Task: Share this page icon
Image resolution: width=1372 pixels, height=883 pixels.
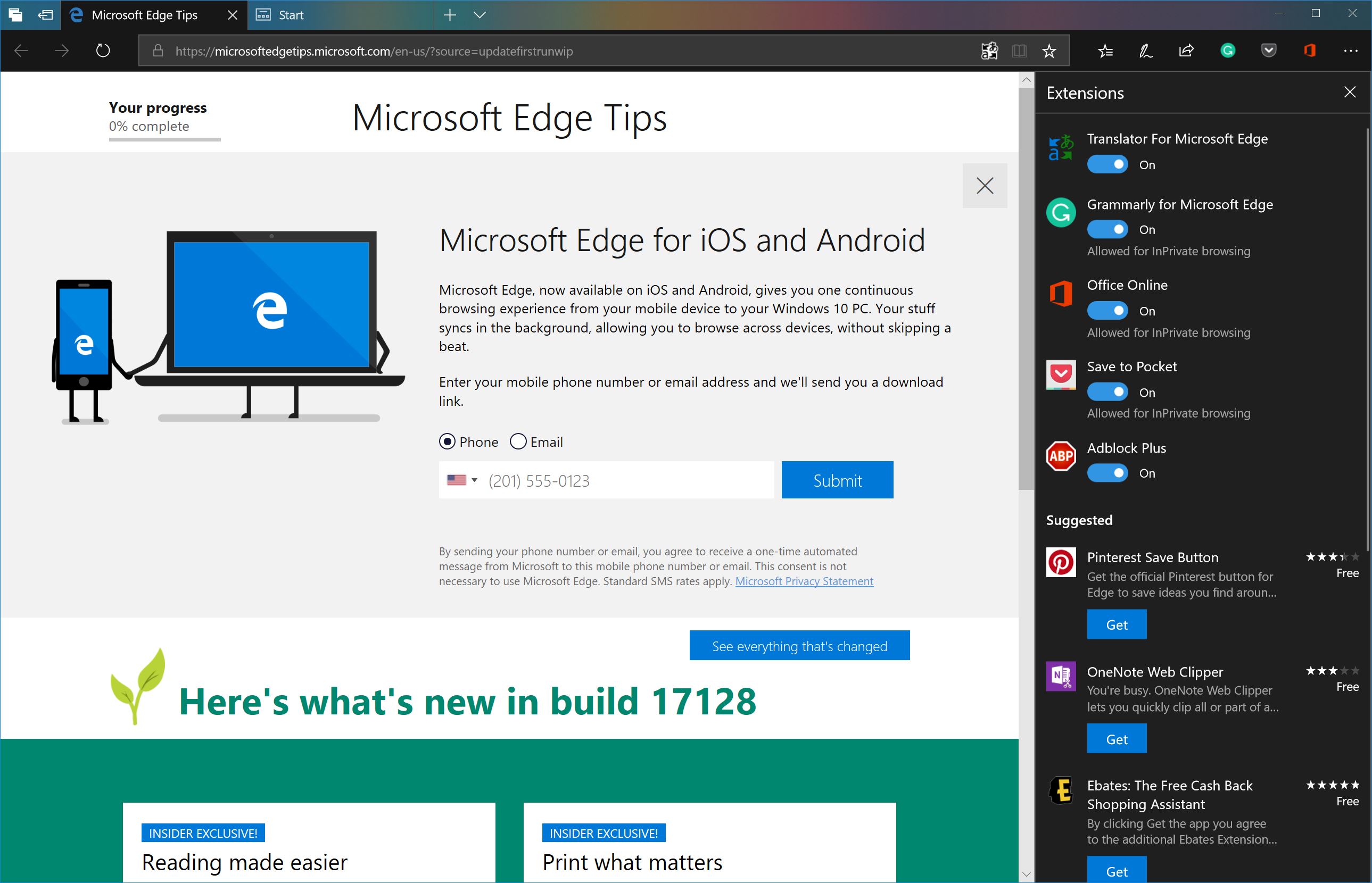Action: pos(1186,51)
